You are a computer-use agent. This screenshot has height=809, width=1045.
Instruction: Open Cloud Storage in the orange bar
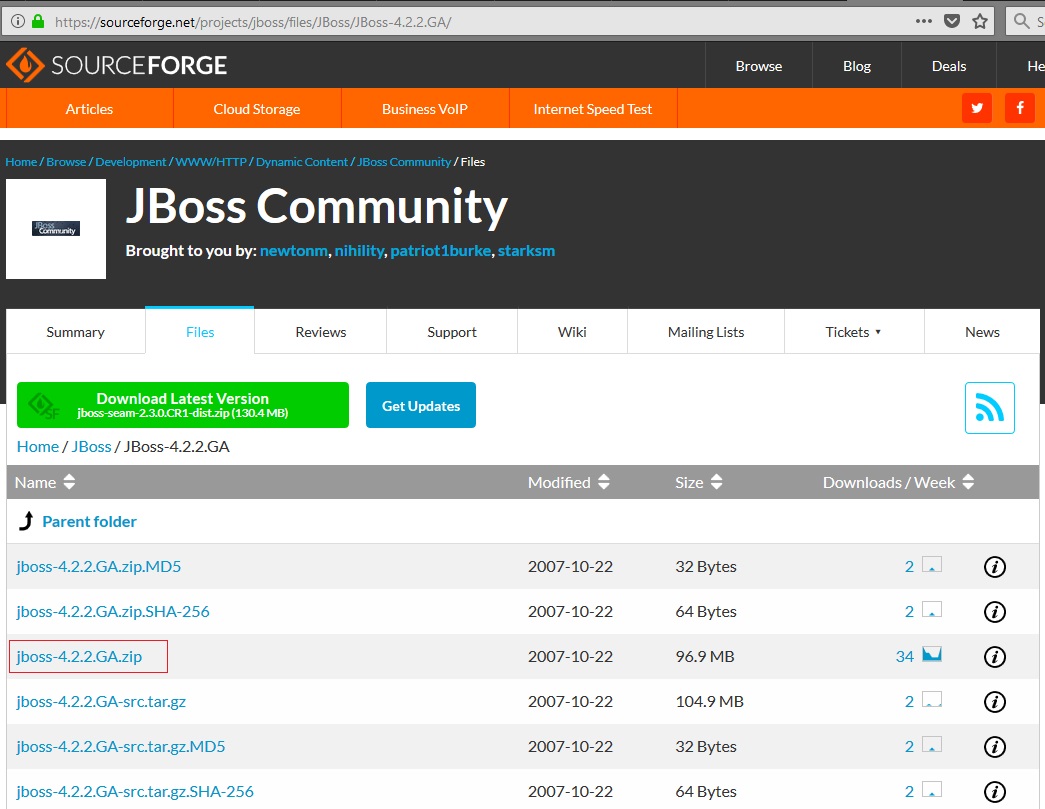tap(257, 109)
